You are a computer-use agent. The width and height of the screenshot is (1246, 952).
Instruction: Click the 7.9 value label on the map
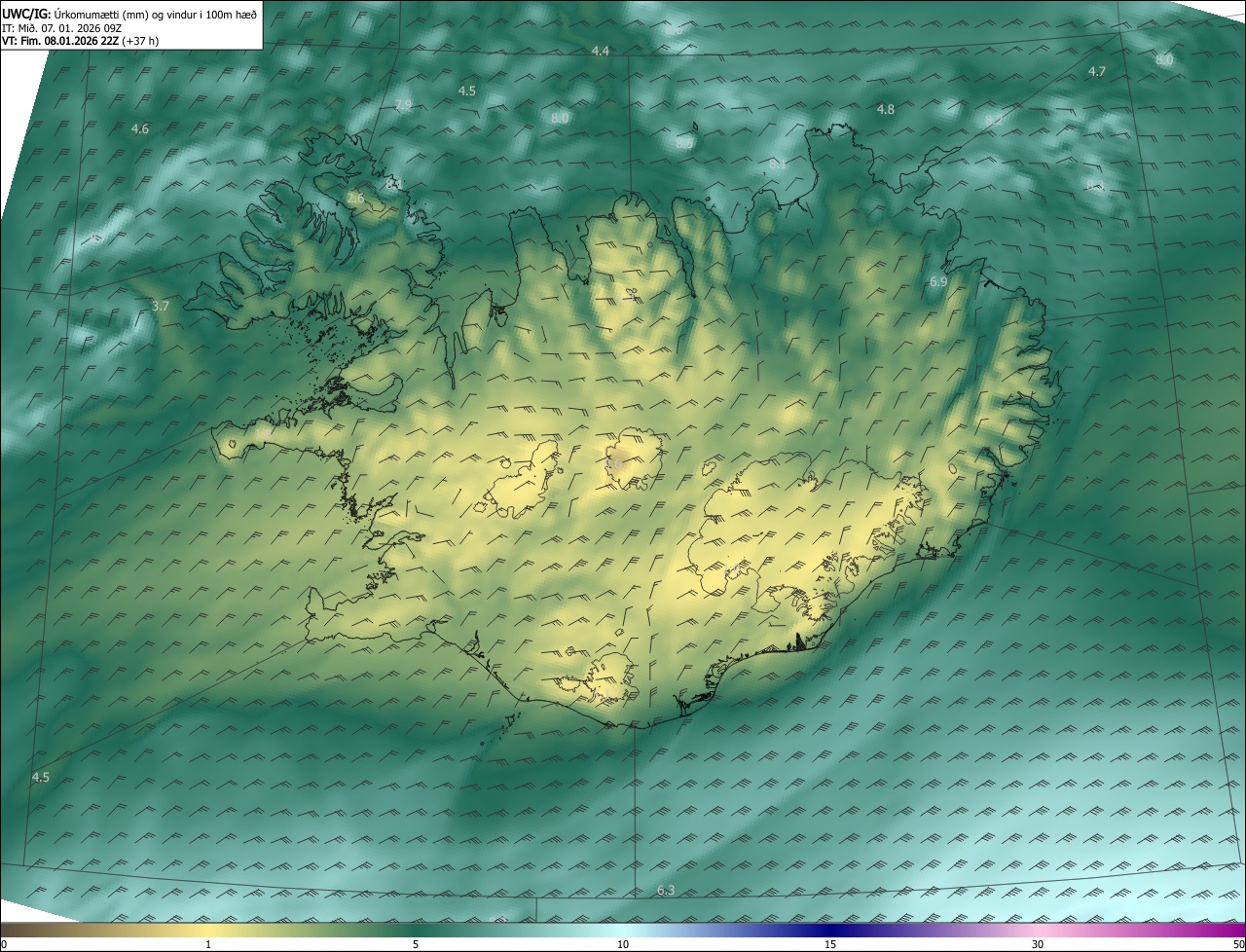403,104
